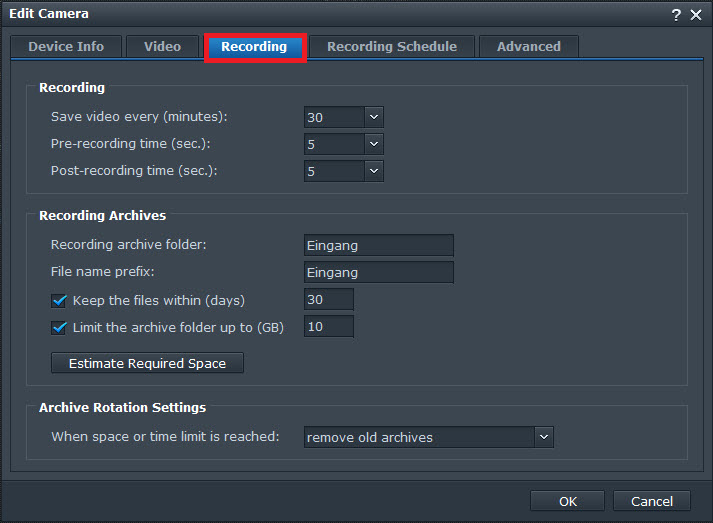Uncheck Keep the files within (days)
The image size is (713, 523).
click(59, 300)
